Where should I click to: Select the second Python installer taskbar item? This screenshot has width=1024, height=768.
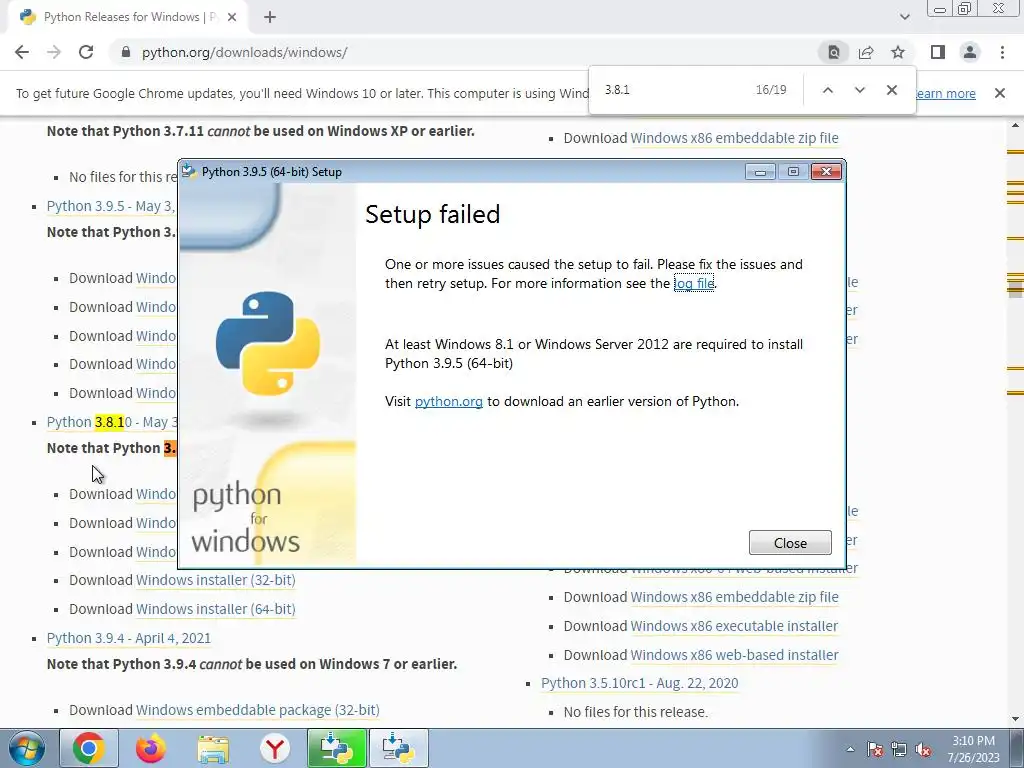pyautogui.click(x=399, y=748)
